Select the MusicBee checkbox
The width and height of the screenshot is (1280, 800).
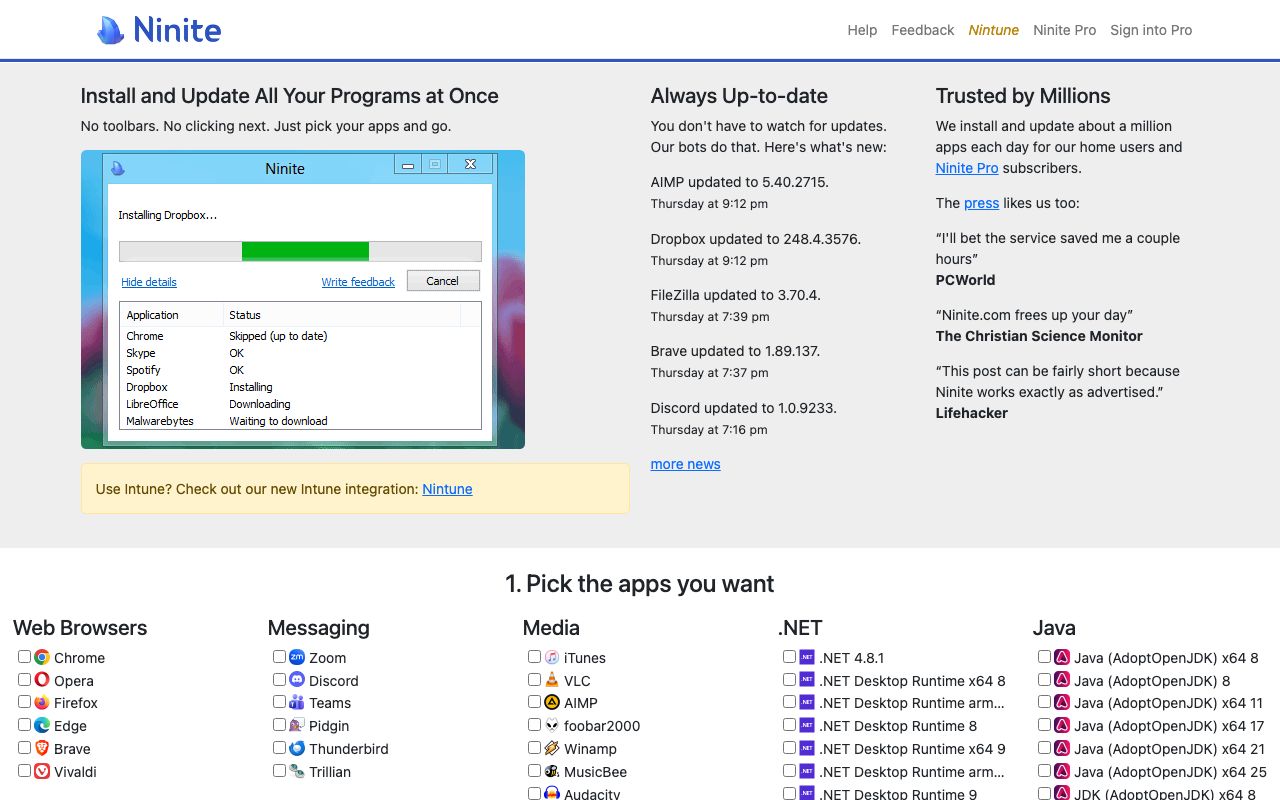pyautogui.click(x=534, y=770)
